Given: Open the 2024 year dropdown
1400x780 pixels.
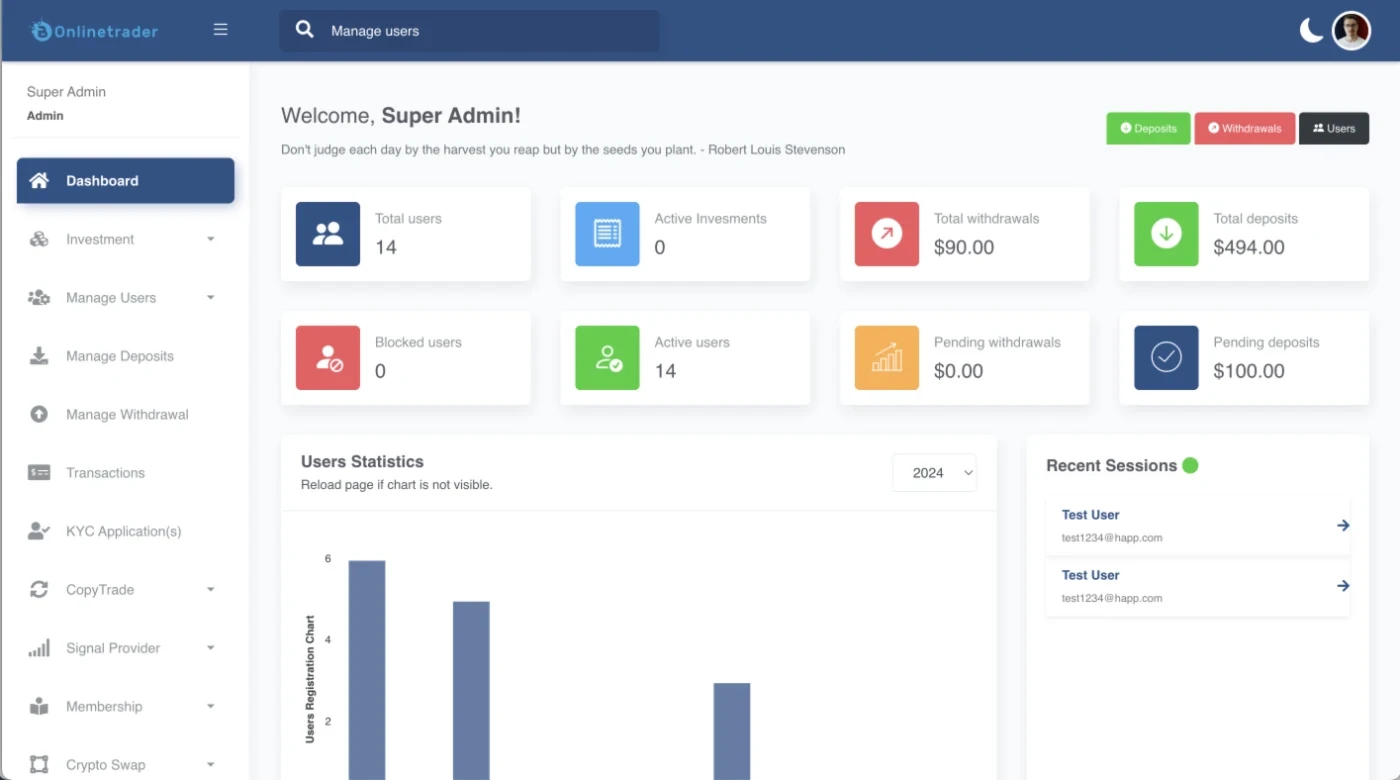Looking at the screenshot, I should click(934, 473).
